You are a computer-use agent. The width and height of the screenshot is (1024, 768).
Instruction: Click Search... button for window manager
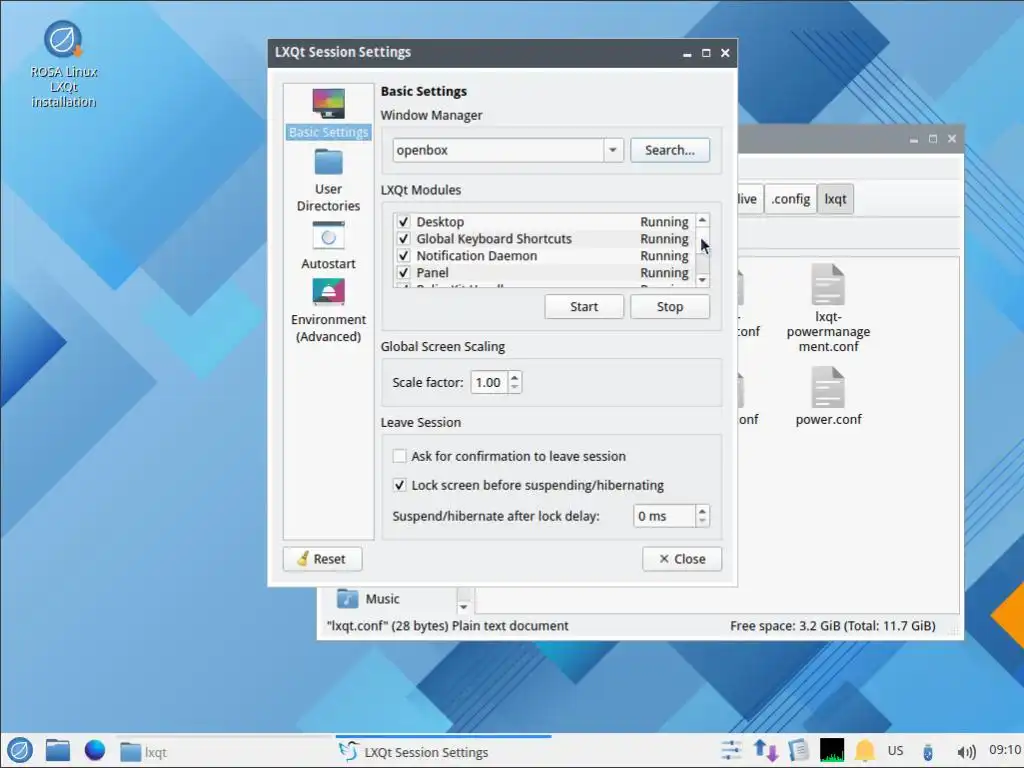(670, 150)
